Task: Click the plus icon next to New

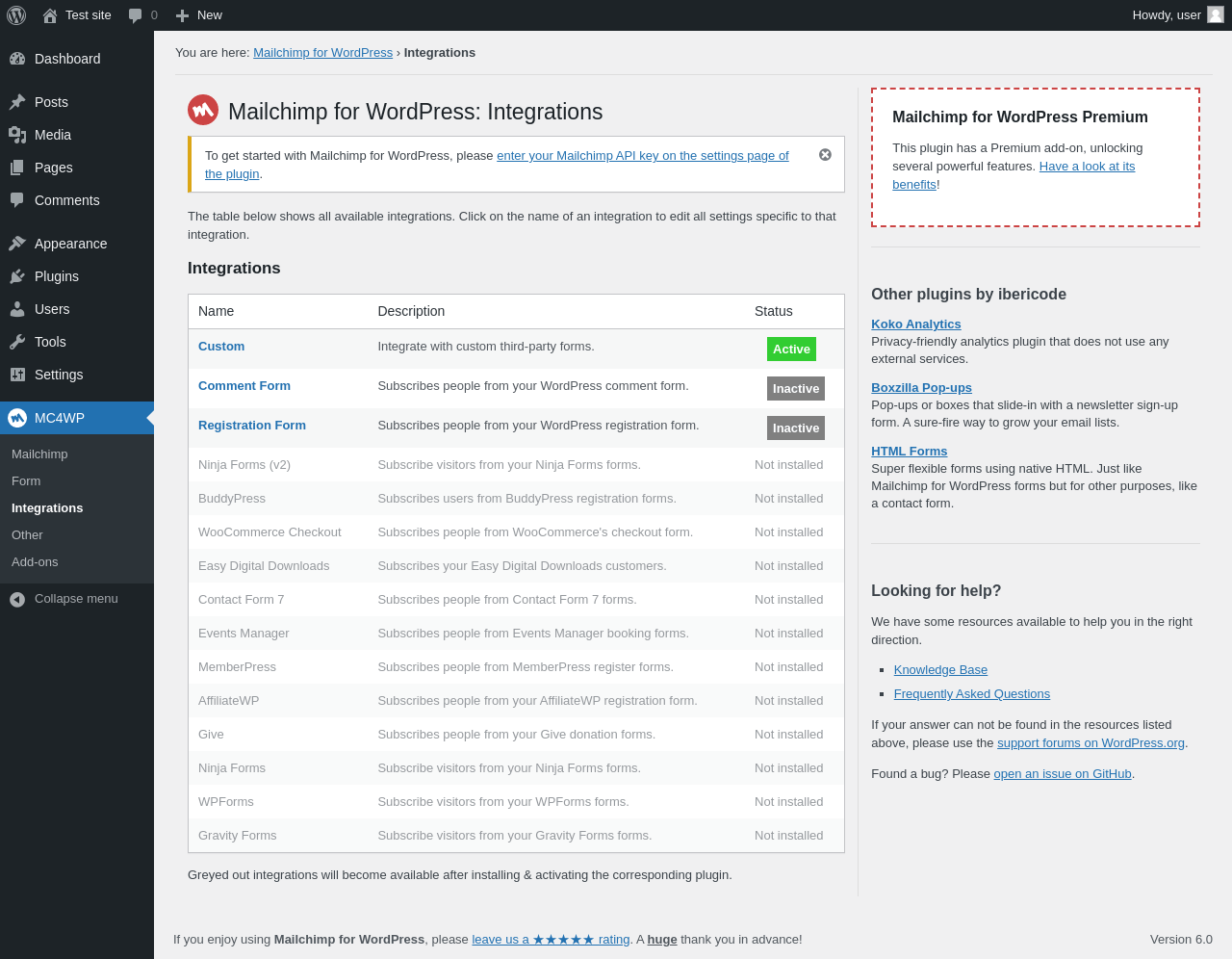Action: pyautogui.click(x=183, y=15)
